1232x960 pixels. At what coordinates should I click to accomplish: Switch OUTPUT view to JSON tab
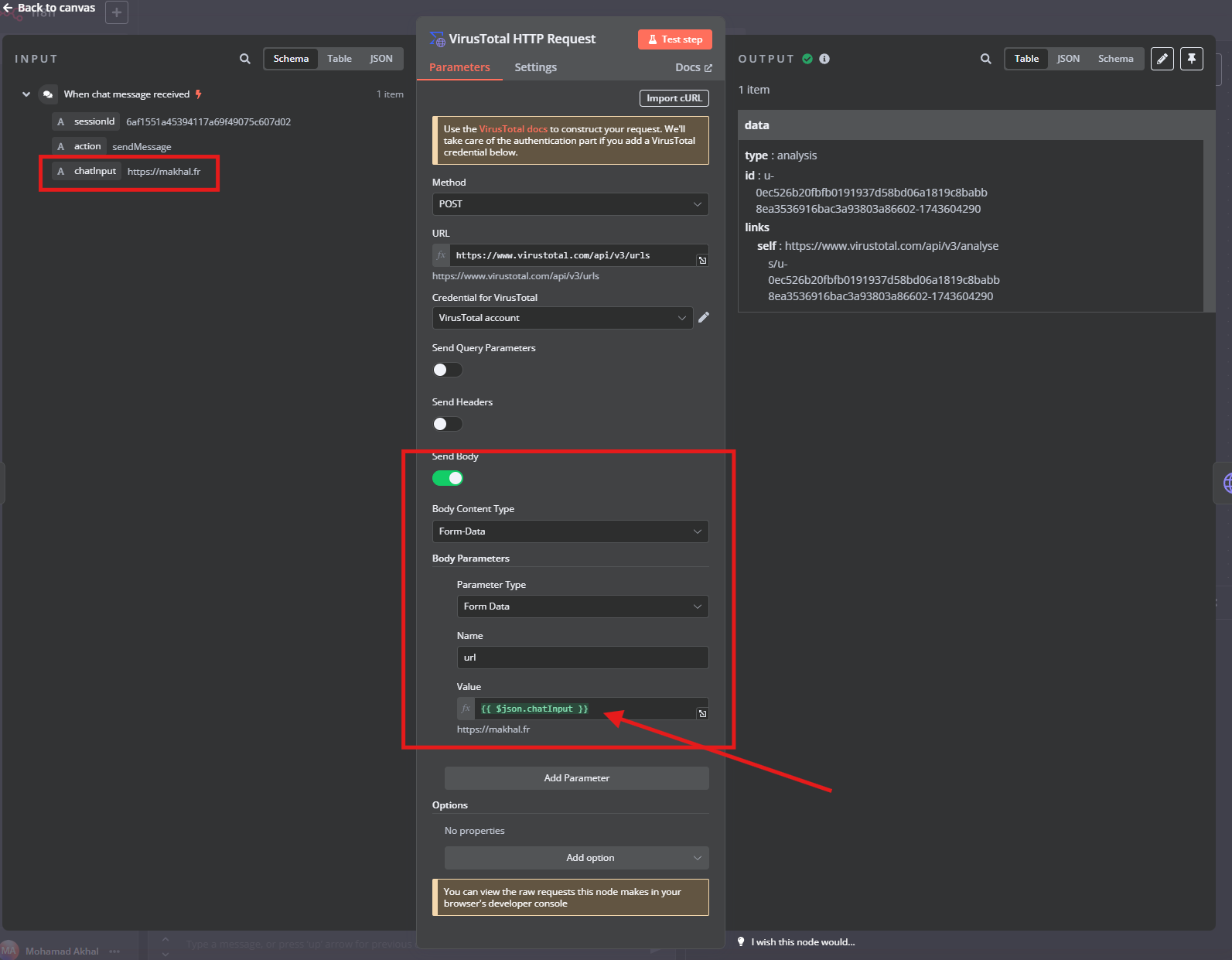point(1068,59)
